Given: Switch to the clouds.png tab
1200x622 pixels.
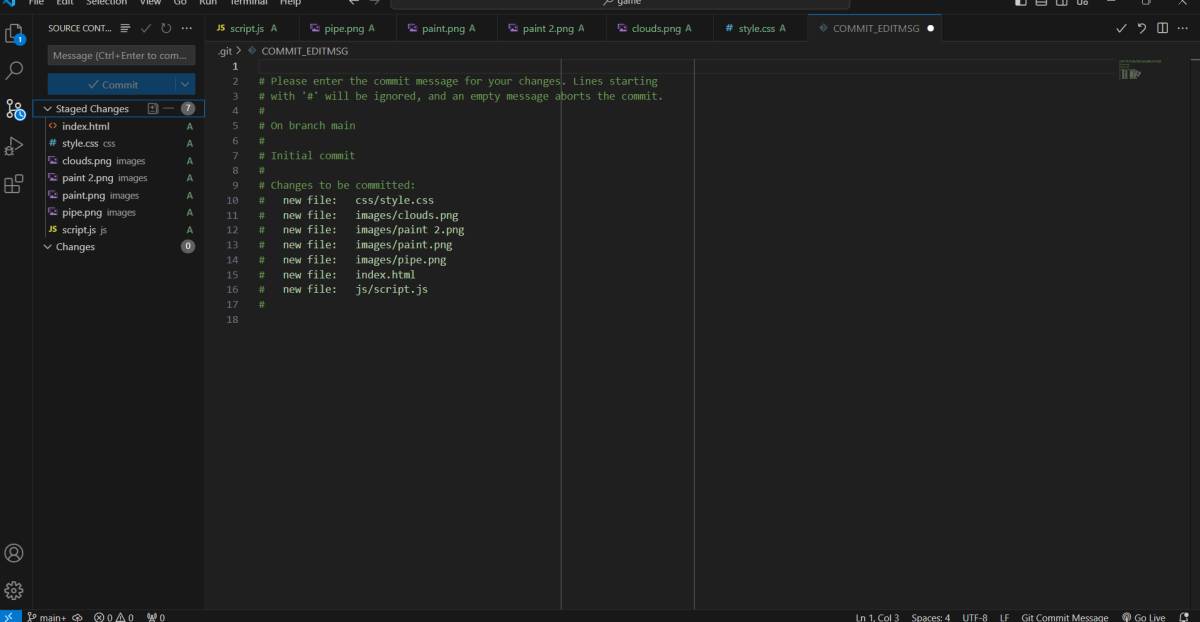Looking at the screenshot, I should tap(659, 28).
